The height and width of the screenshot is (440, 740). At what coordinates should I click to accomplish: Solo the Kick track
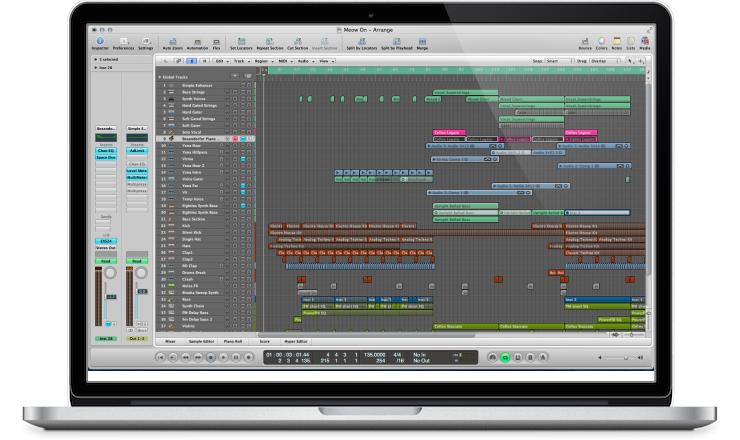click(249, 226)
